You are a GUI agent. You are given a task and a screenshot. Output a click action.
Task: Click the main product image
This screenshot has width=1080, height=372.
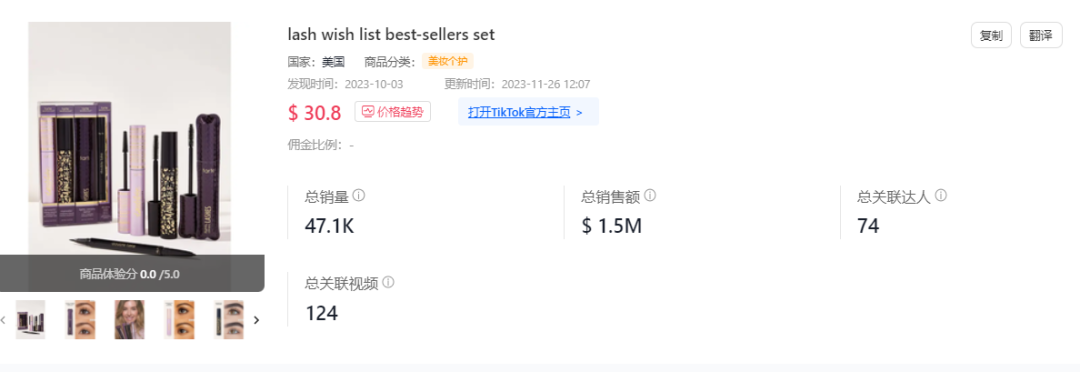tap(129, 138)
